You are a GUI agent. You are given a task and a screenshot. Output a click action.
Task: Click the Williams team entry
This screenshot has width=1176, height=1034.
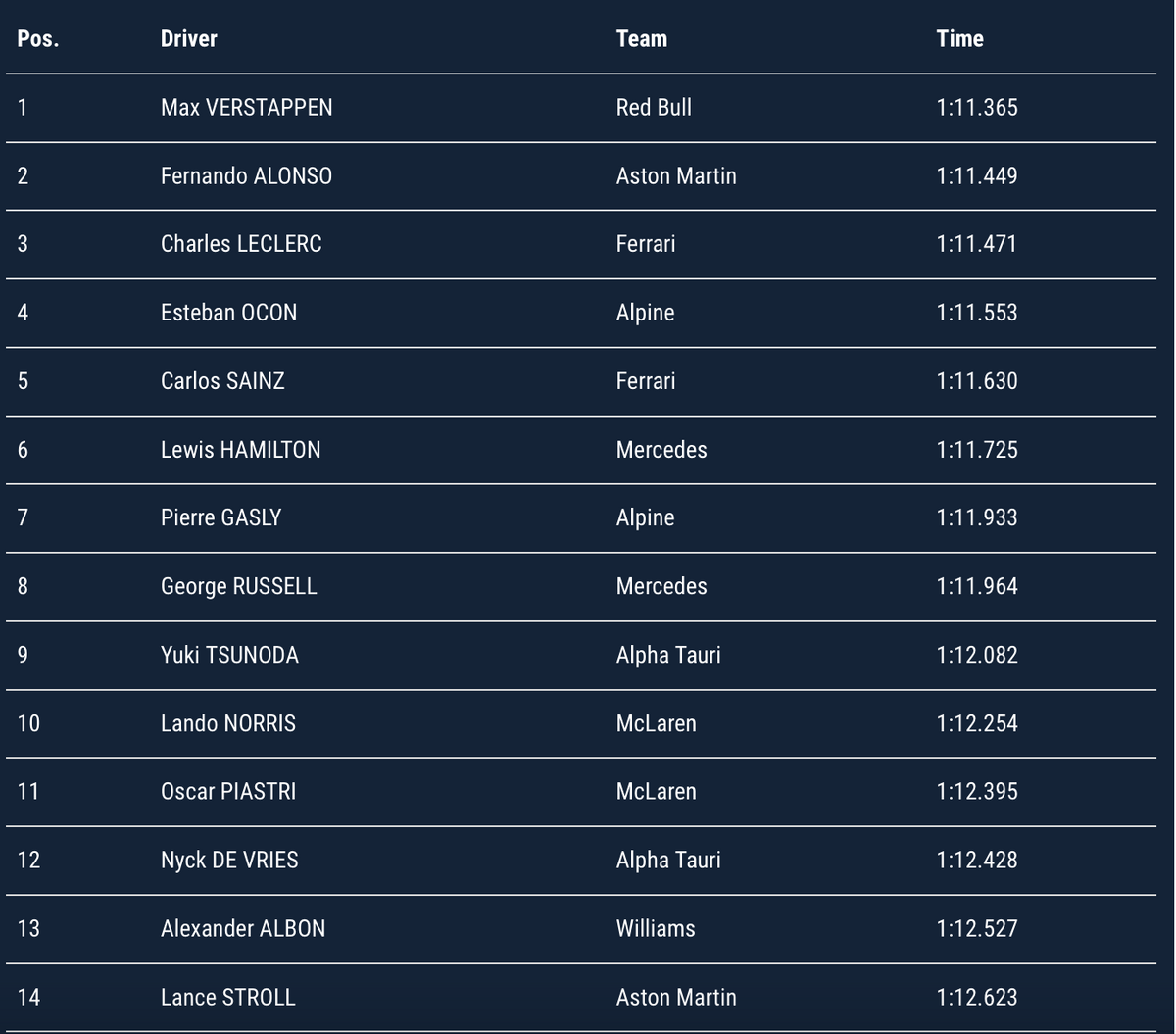click(656, 928)
